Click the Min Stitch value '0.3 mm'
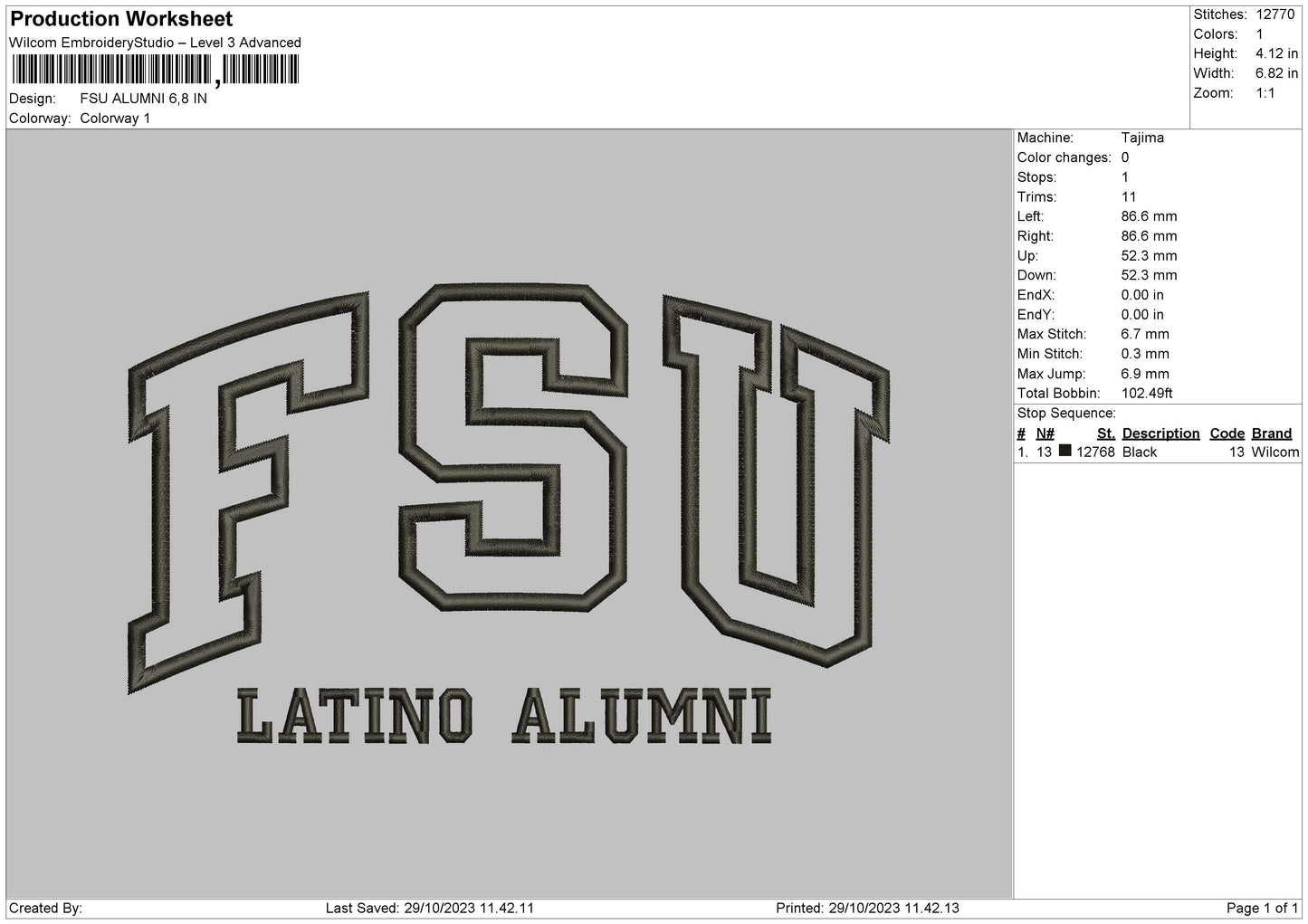Viewport: 1308px width, 924px height. (x=1145, y=354)
